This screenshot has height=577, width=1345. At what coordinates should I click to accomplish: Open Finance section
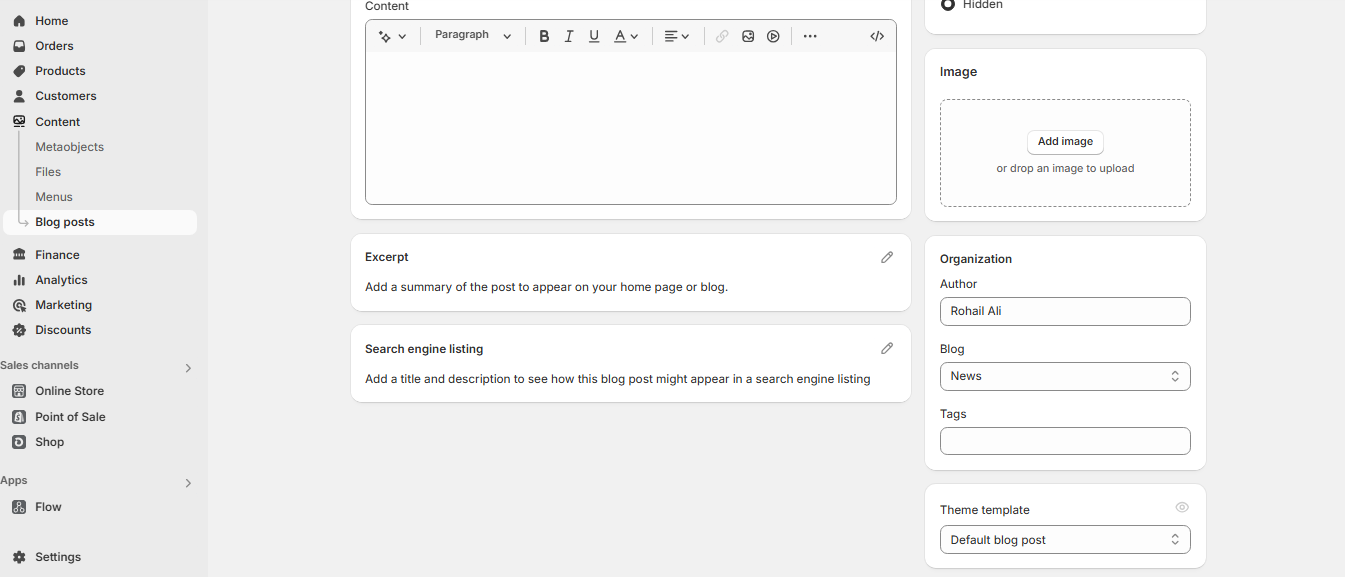pyautogui.click(x=57, y=255)
